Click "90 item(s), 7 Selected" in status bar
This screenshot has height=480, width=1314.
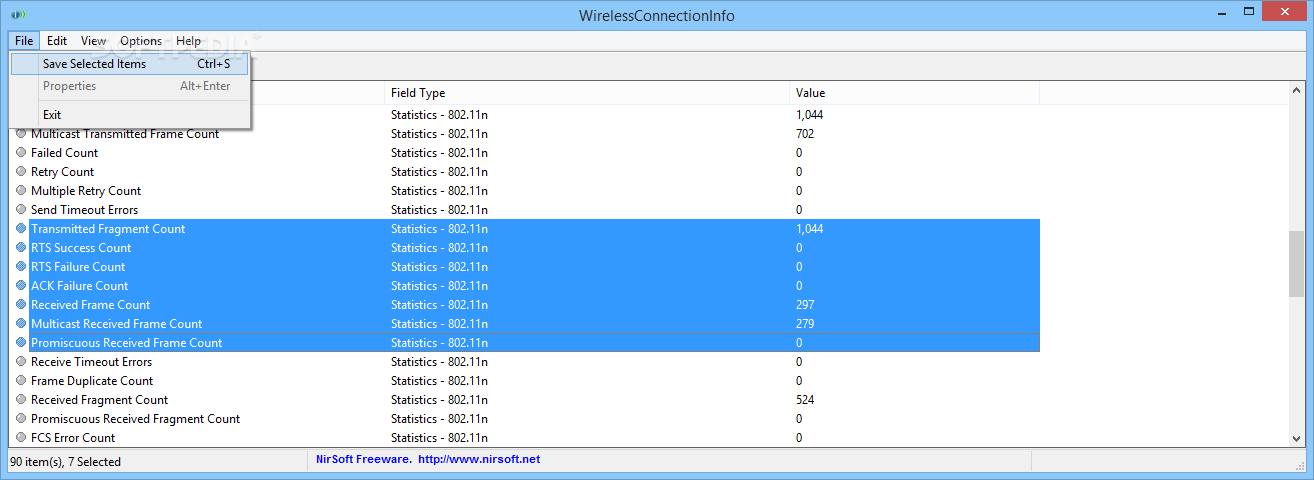(x=65, y=462)
